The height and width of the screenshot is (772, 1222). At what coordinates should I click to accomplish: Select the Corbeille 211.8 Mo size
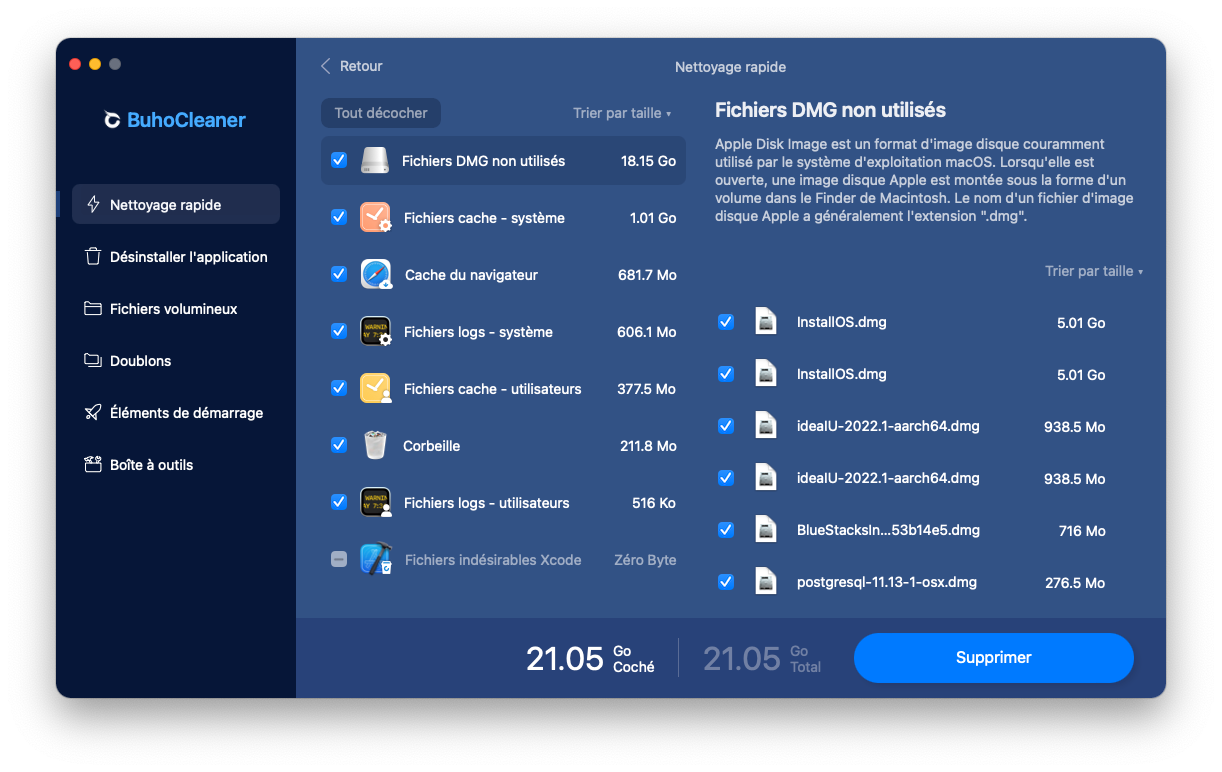point(648,446)
